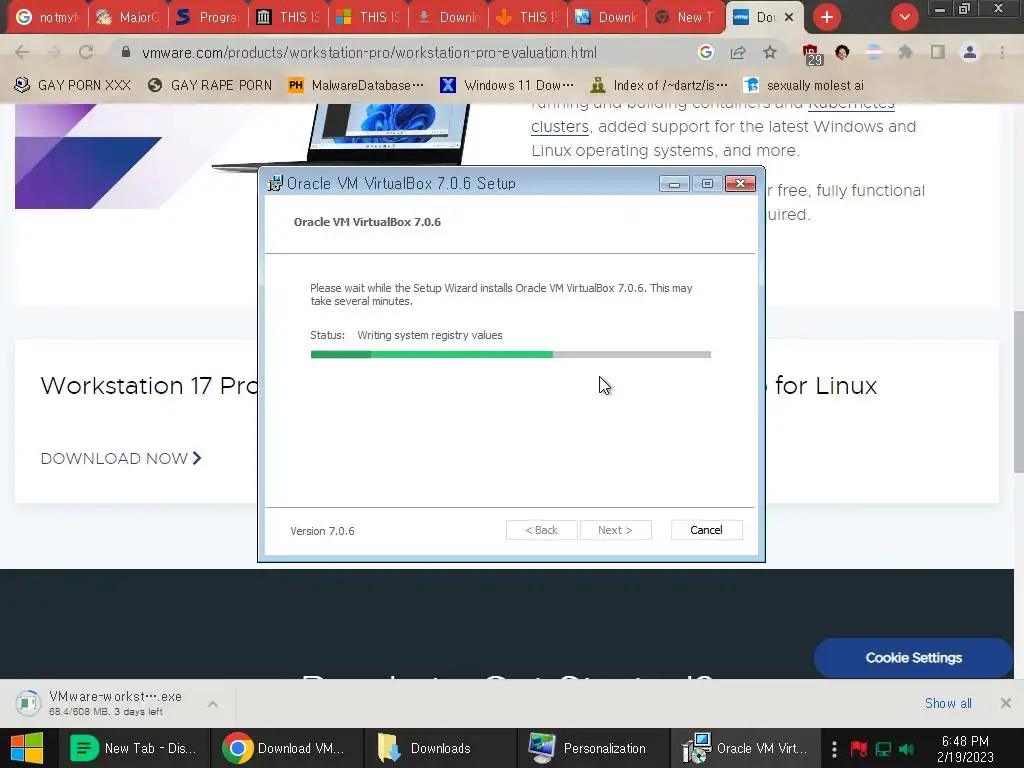The image size is (1024, 768).
Task: Follow the 'clusters' link on the page
Action: click(560, 127)
